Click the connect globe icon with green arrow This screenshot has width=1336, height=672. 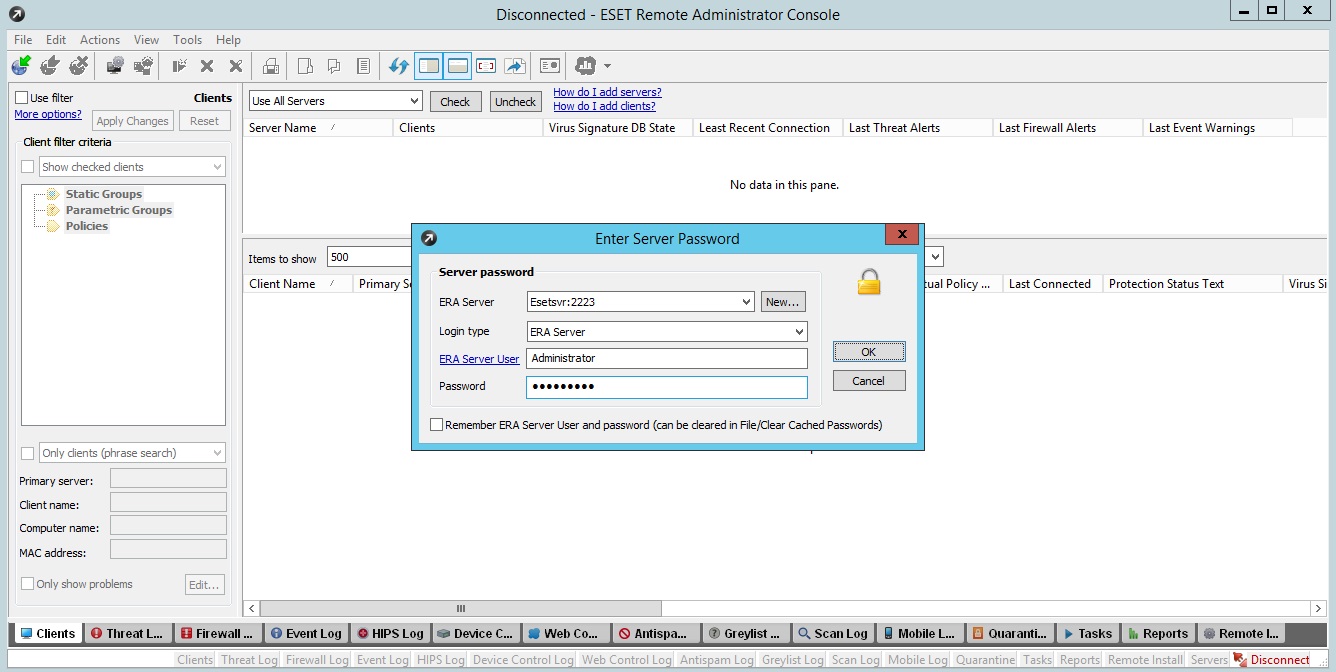point(21,66)
